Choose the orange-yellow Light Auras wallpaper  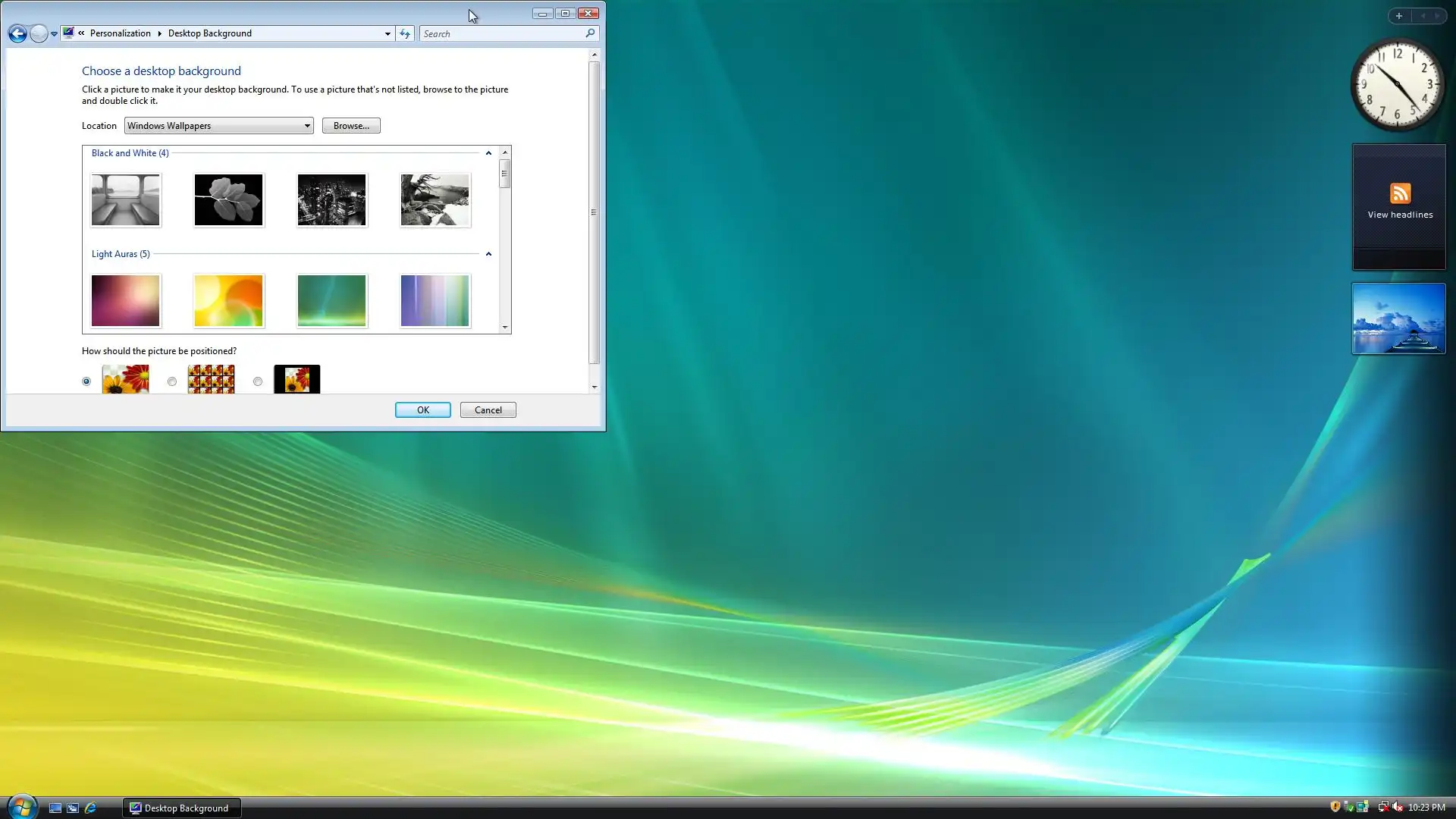(x=228, y=301)
